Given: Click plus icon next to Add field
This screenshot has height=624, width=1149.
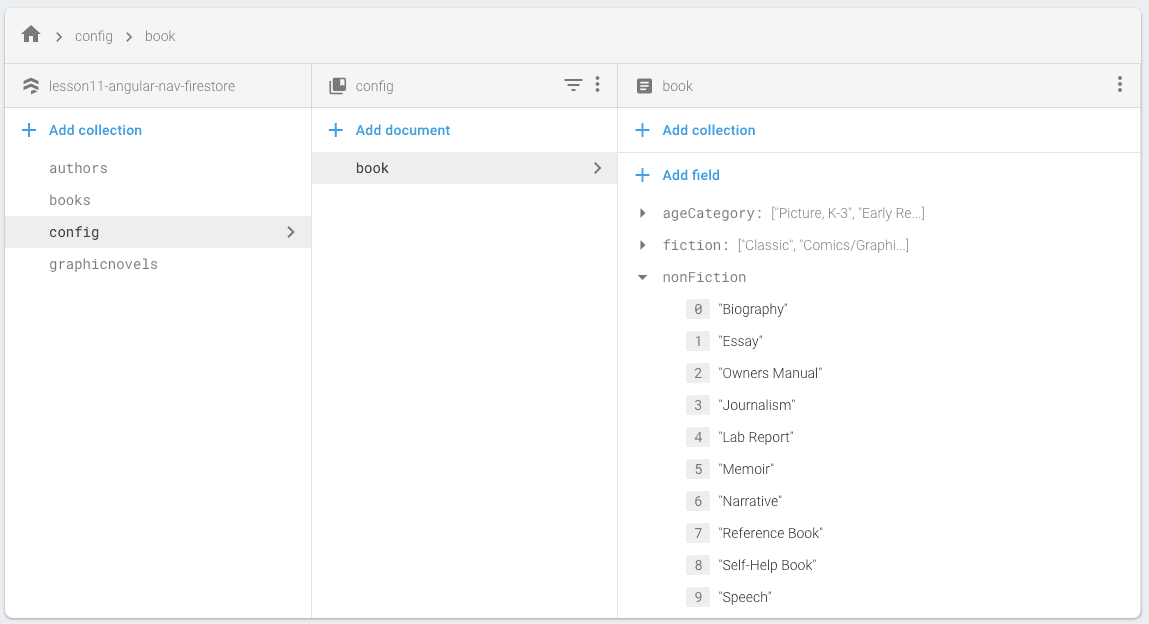Looking at the screenshot, I should tap(643, 175).
